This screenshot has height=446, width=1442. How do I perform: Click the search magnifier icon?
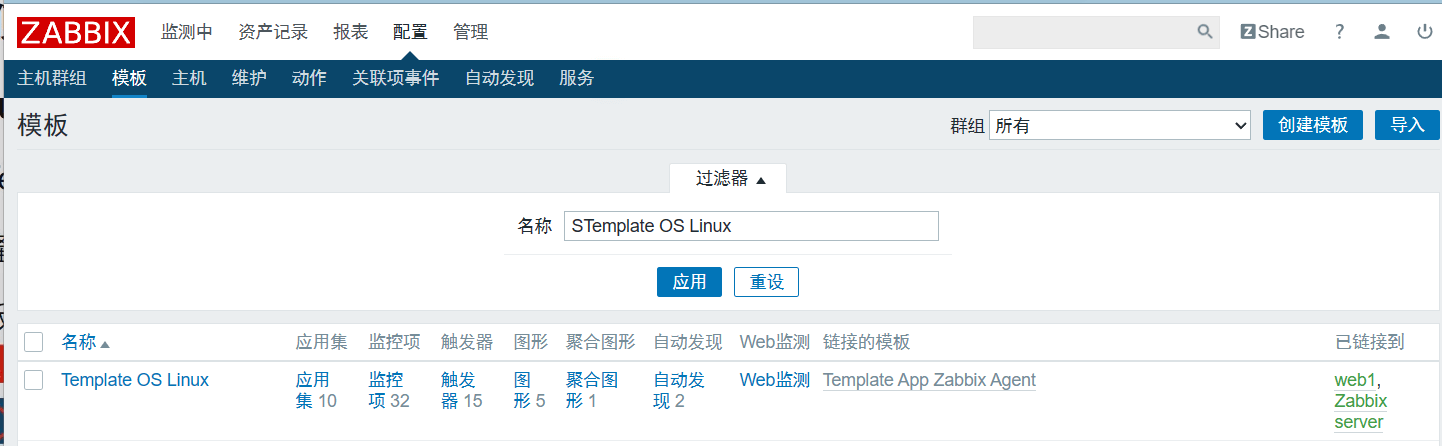(x=1205, y=32)
